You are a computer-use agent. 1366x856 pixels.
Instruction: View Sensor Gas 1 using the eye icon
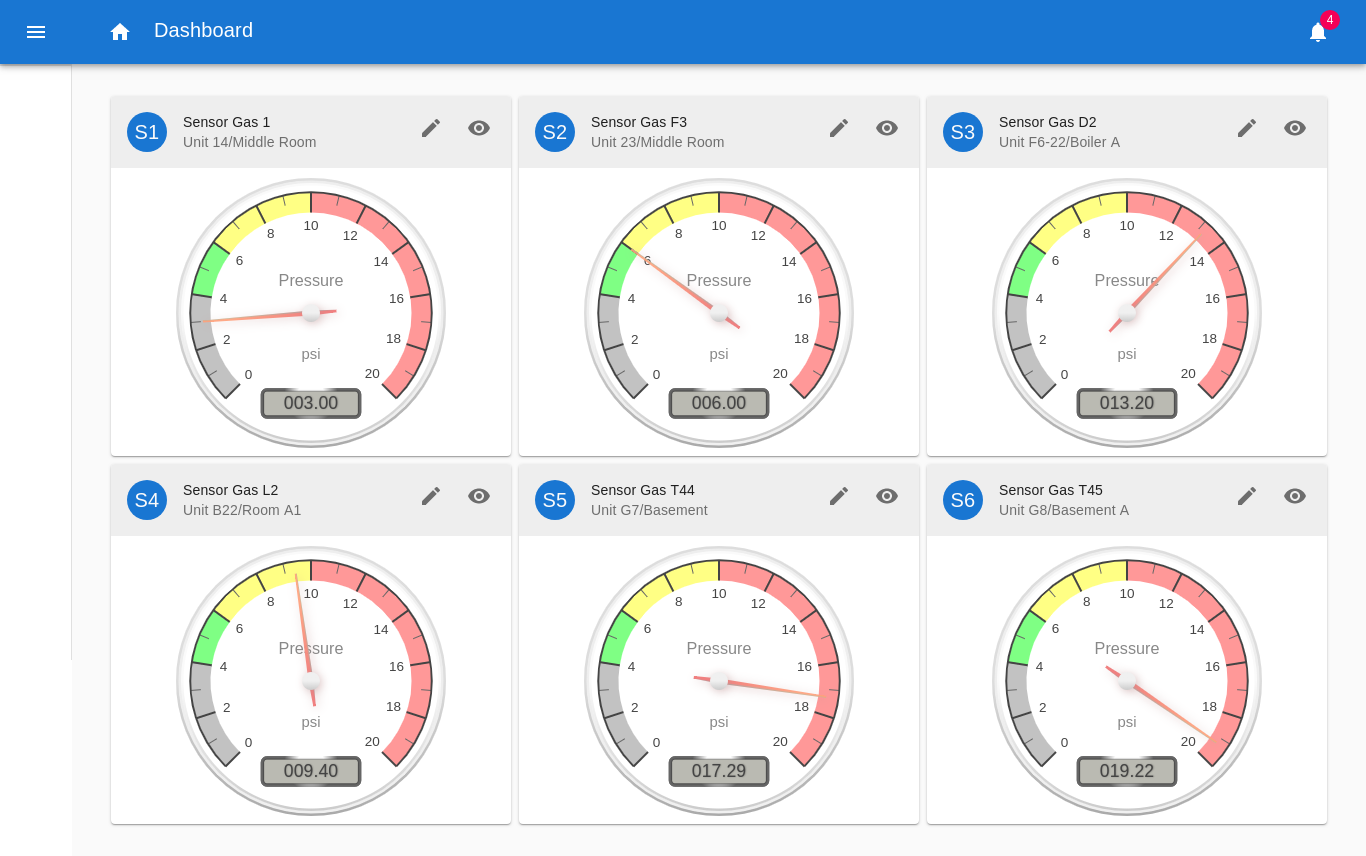pyautogui.click(x=479, y=128)
